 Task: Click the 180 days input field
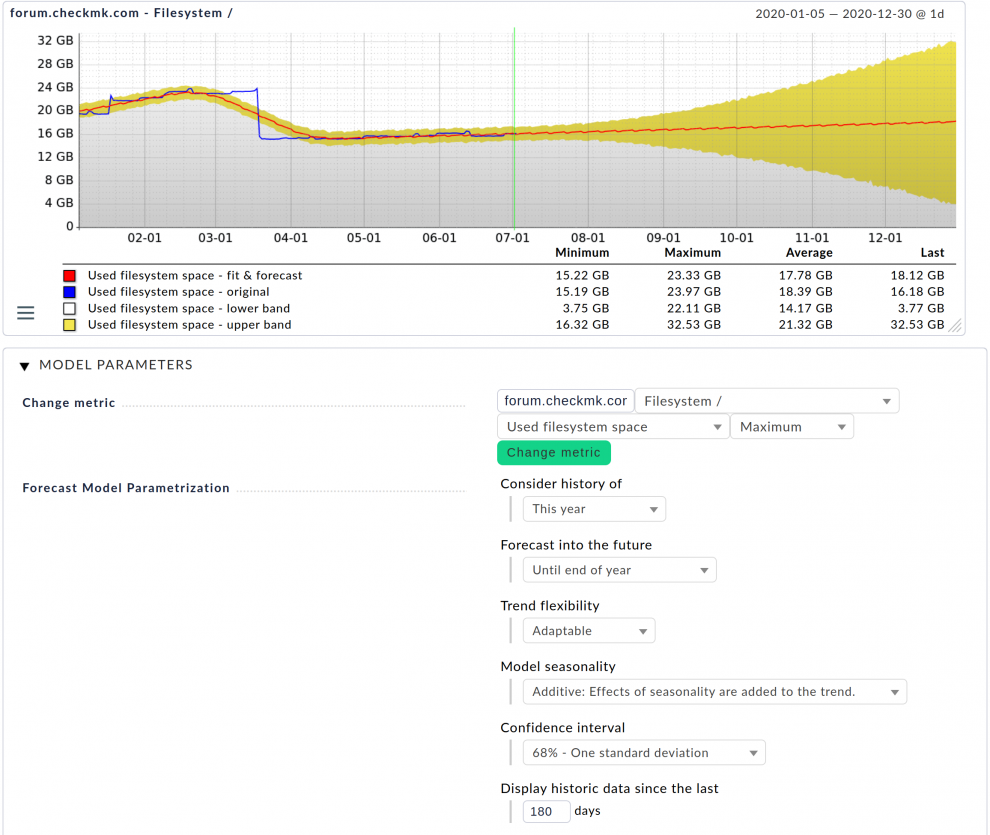coord(547,811)
